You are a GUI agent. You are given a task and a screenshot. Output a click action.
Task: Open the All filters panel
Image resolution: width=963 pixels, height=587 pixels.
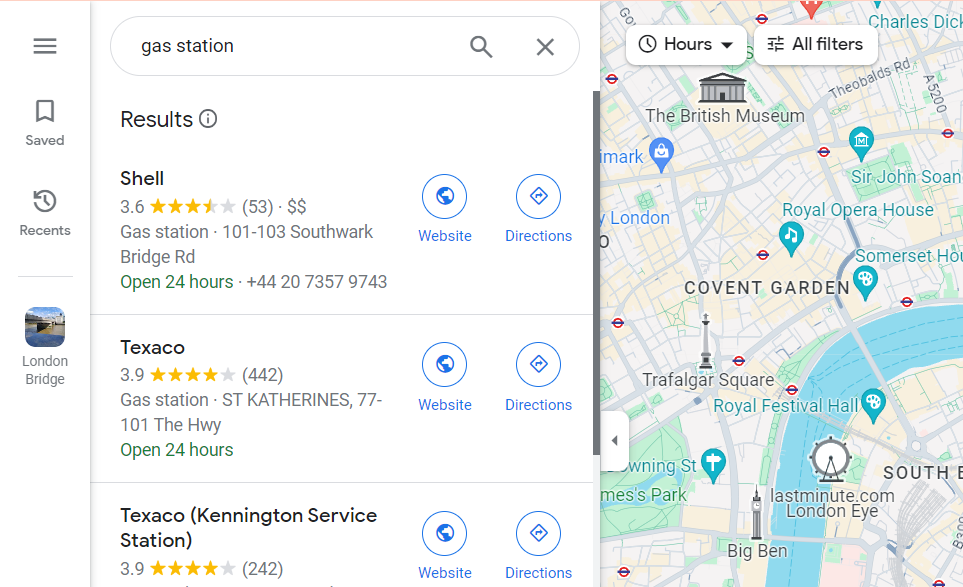coord(816,44)
